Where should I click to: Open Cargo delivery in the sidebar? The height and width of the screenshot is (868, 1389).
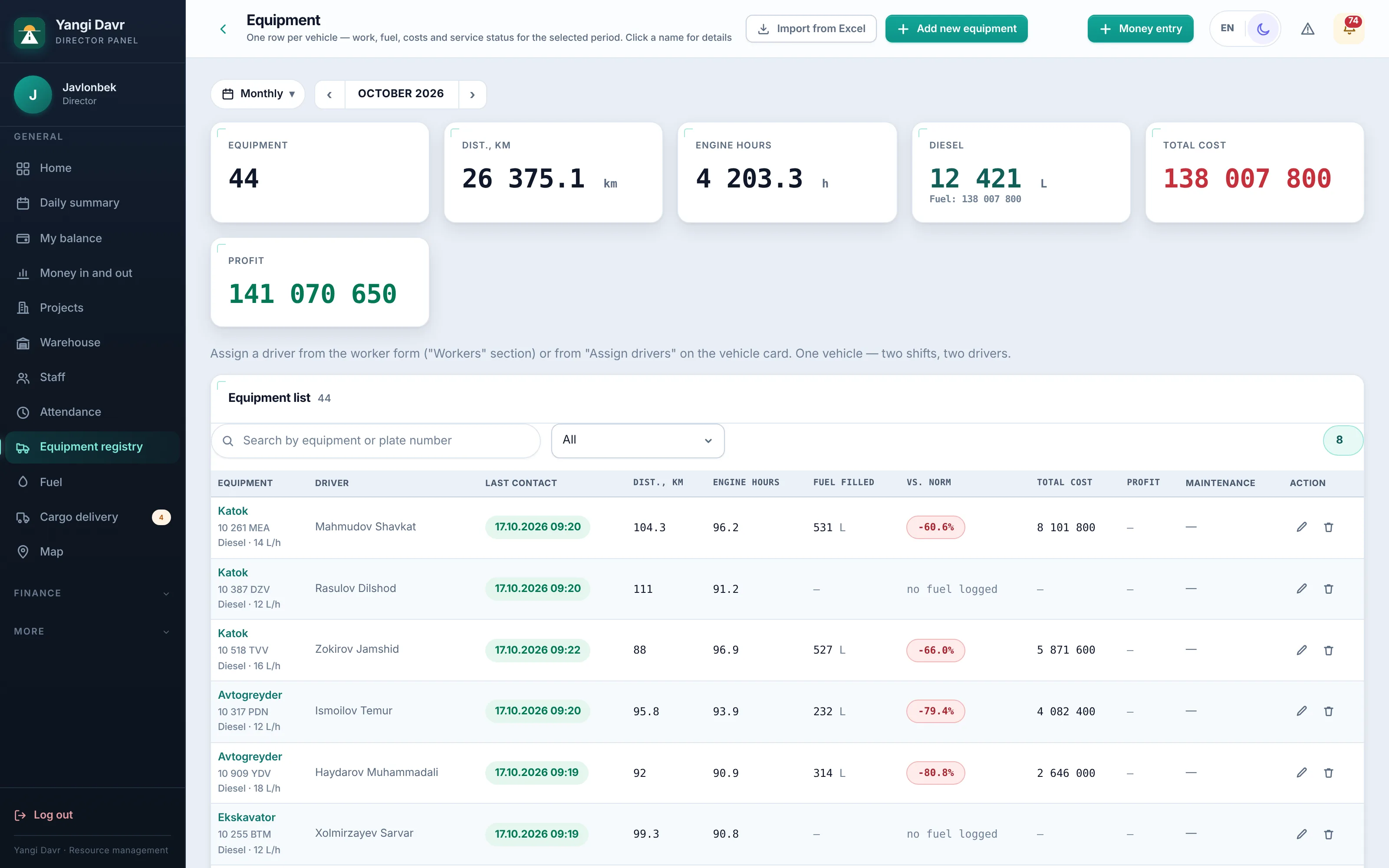click(x=92, y=516)
